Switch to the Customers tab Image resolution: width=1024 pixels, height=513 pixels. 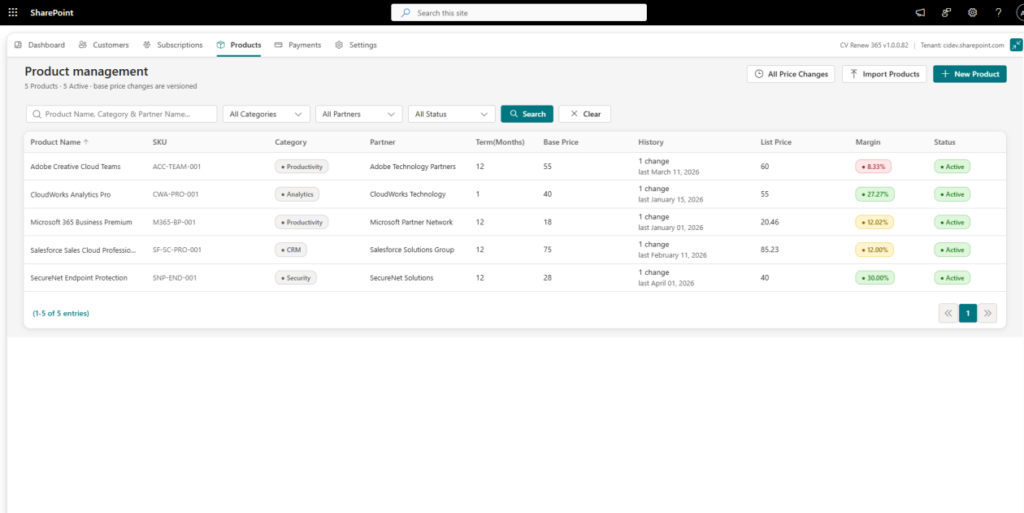pos(104,45)
